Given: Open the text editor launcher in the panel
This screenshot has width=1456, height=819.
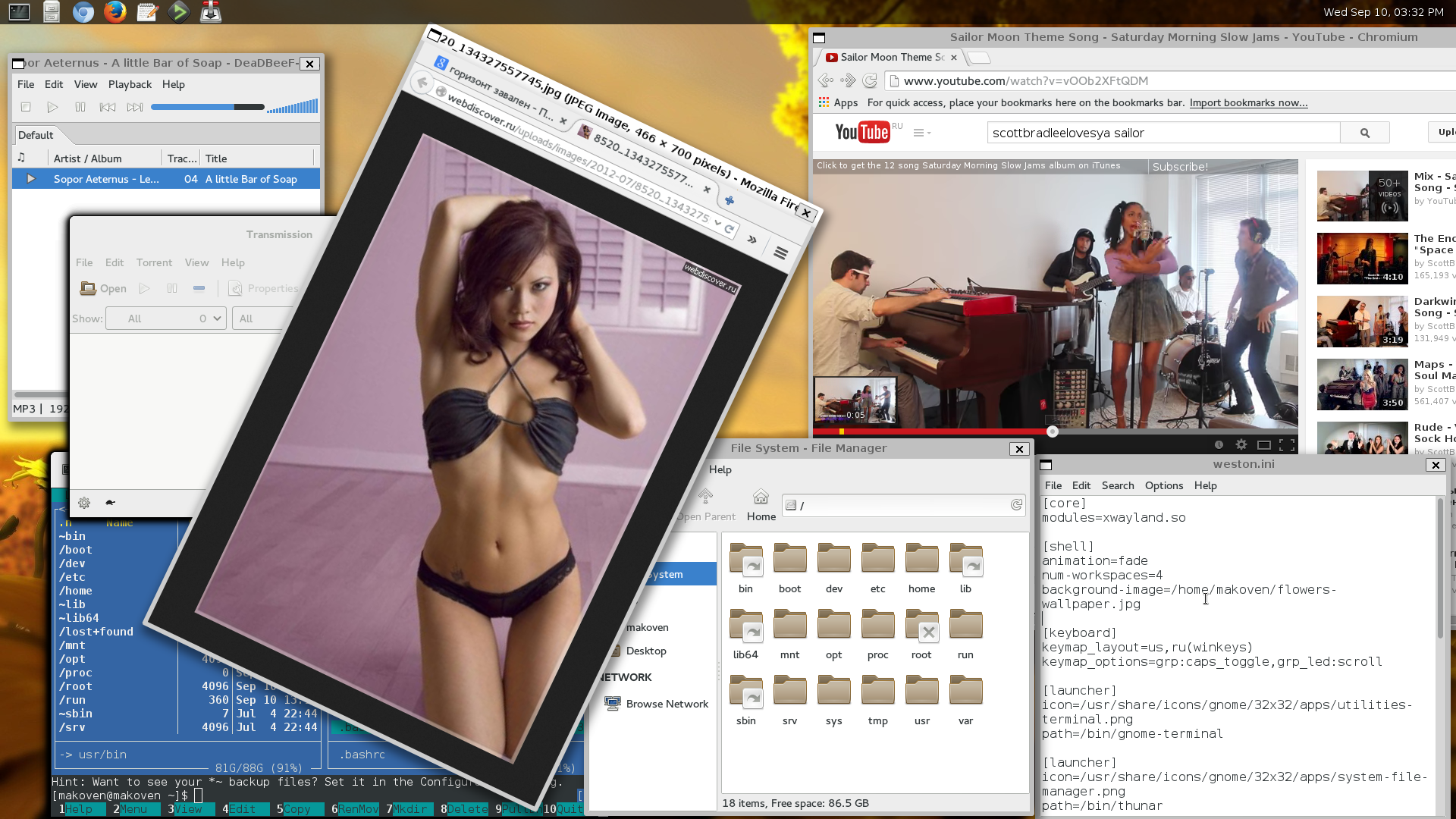Looking at the screenshot, I should pyautogui.click(x=147, y=12).
